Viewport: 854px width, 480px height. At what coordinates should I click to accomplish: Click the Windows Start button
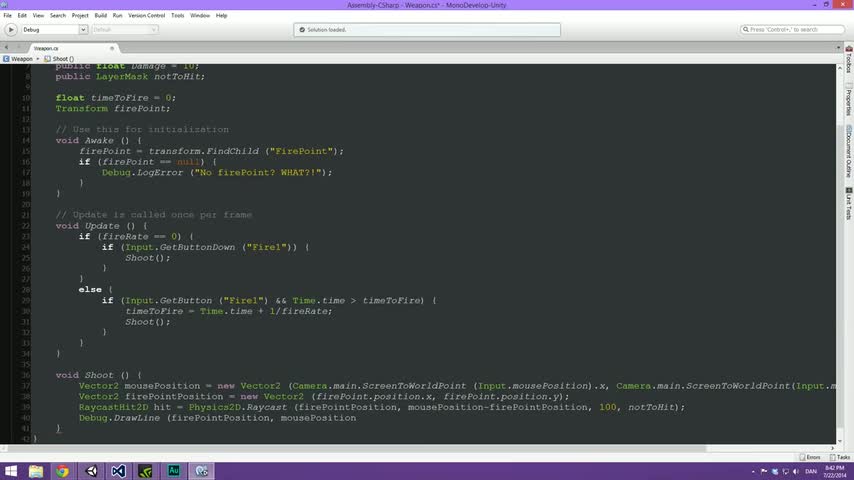[x=11, y=471]
